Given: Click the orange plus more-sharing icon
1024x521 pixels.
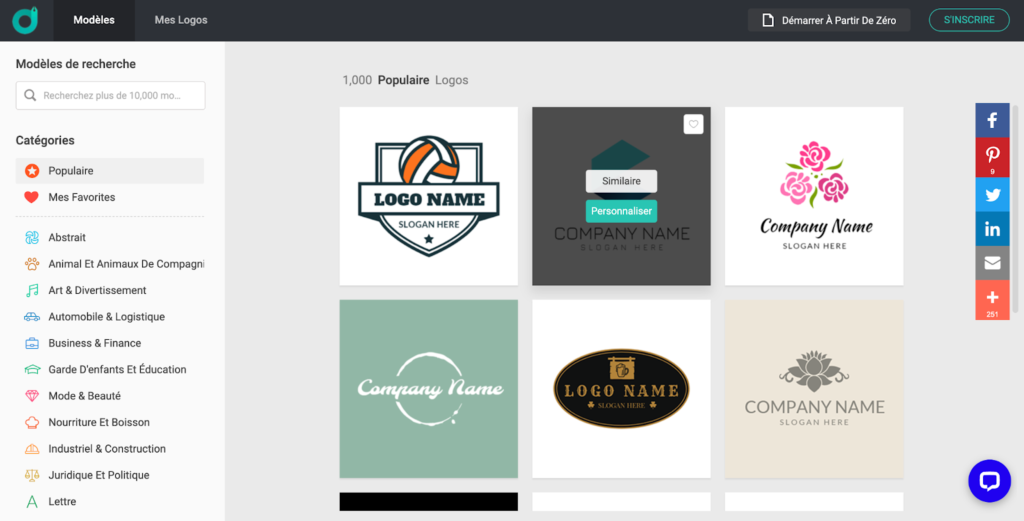Looking at the screenshot, I should [992, 300].
